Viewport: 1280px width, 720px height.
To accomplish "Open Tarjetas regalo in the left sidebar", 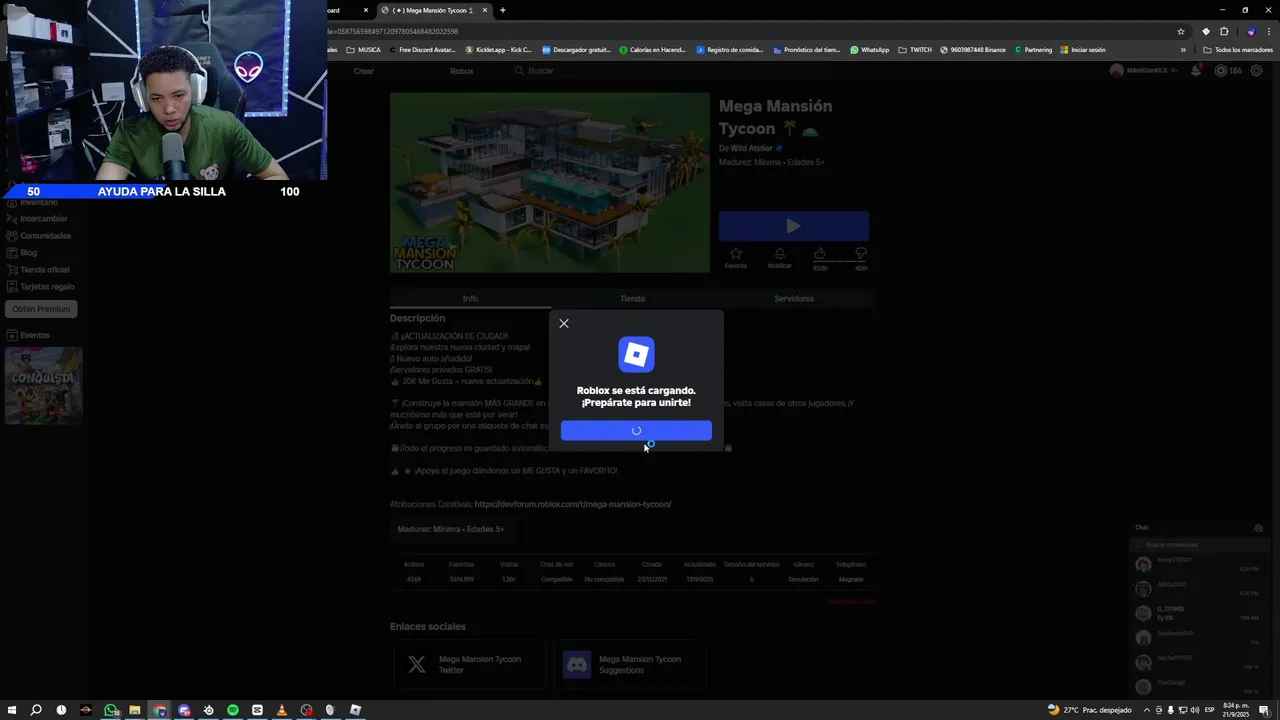I will pos(40,286).
